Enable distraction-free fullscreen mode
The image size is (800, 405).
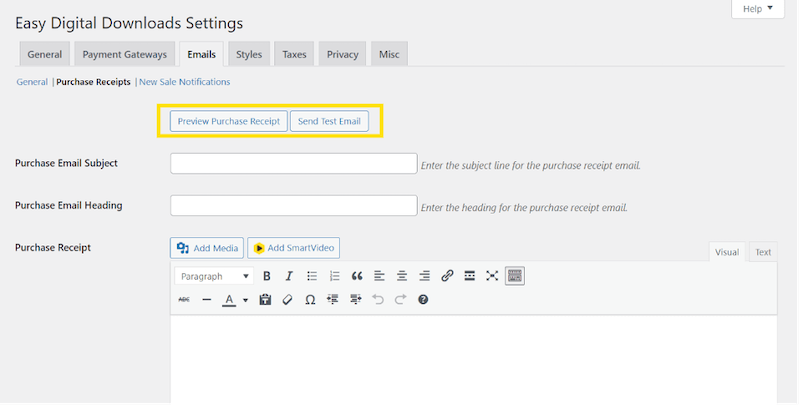(x=492, y=276)
